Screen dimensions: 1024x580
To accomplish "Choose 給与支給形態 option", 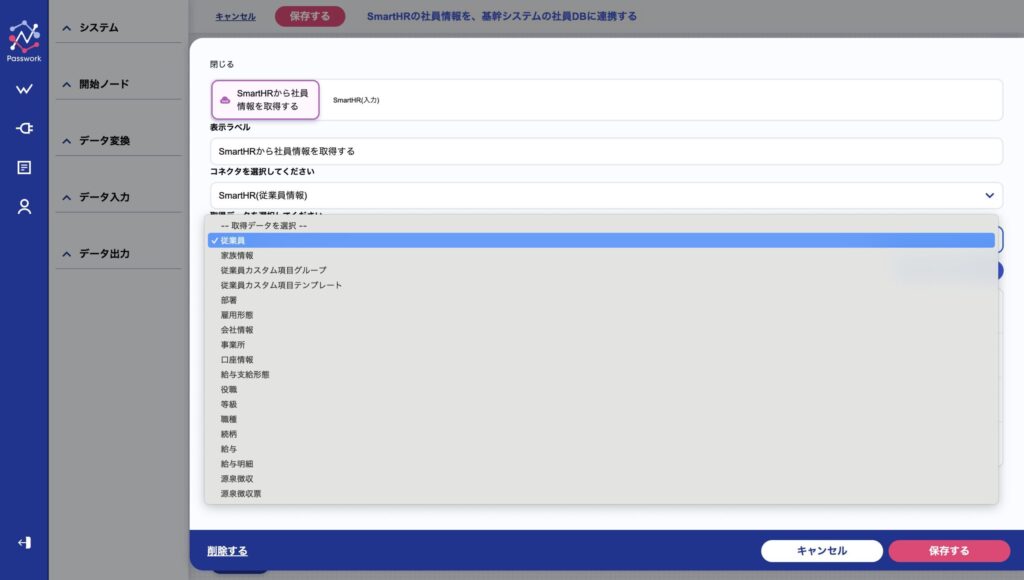I will click(x=601, y=374).
